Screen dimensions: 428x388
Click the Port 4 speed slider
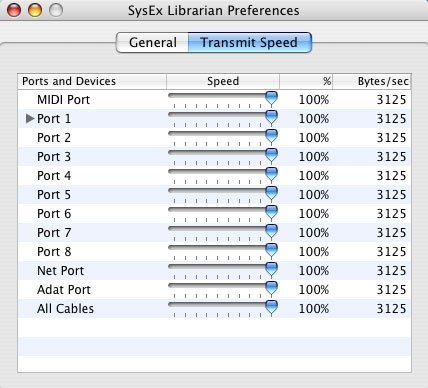[x=223, y=176]
